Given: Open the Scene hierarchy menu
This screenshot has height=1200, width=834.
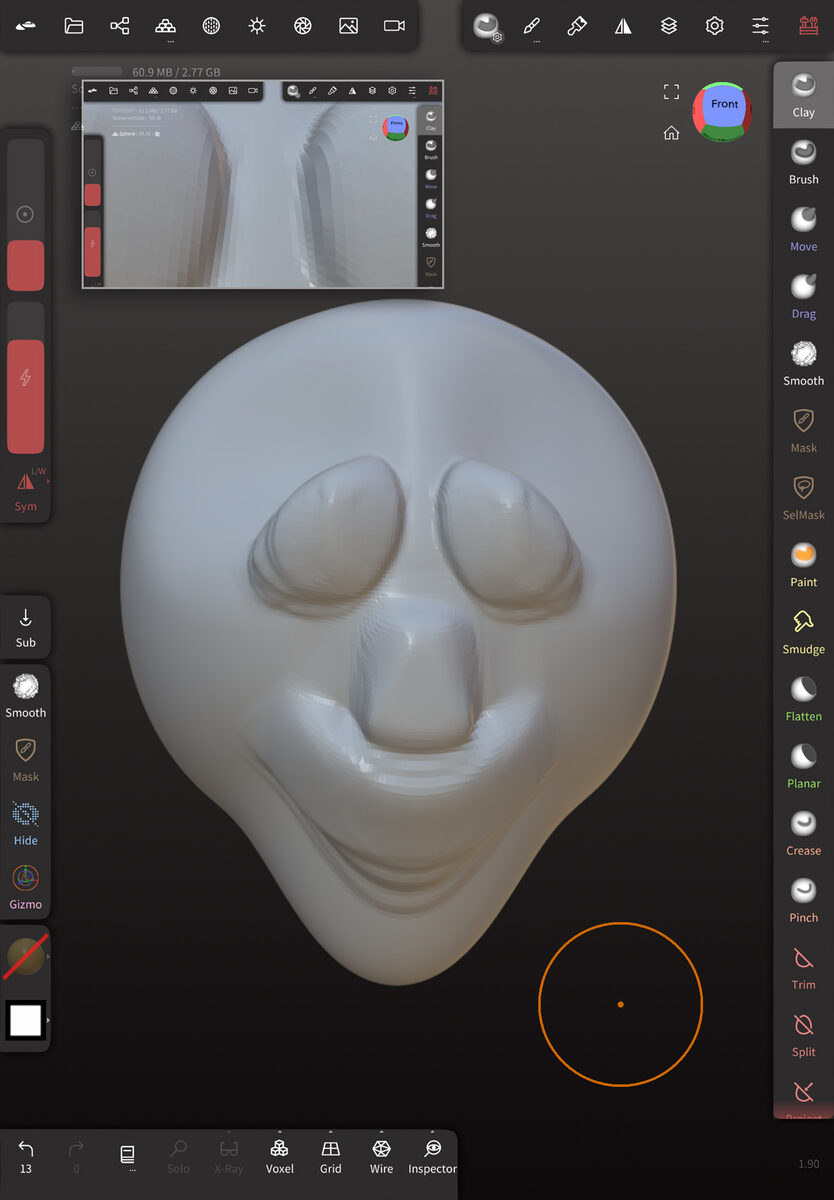Looking at the screenshot, I should tap(120, 26).
